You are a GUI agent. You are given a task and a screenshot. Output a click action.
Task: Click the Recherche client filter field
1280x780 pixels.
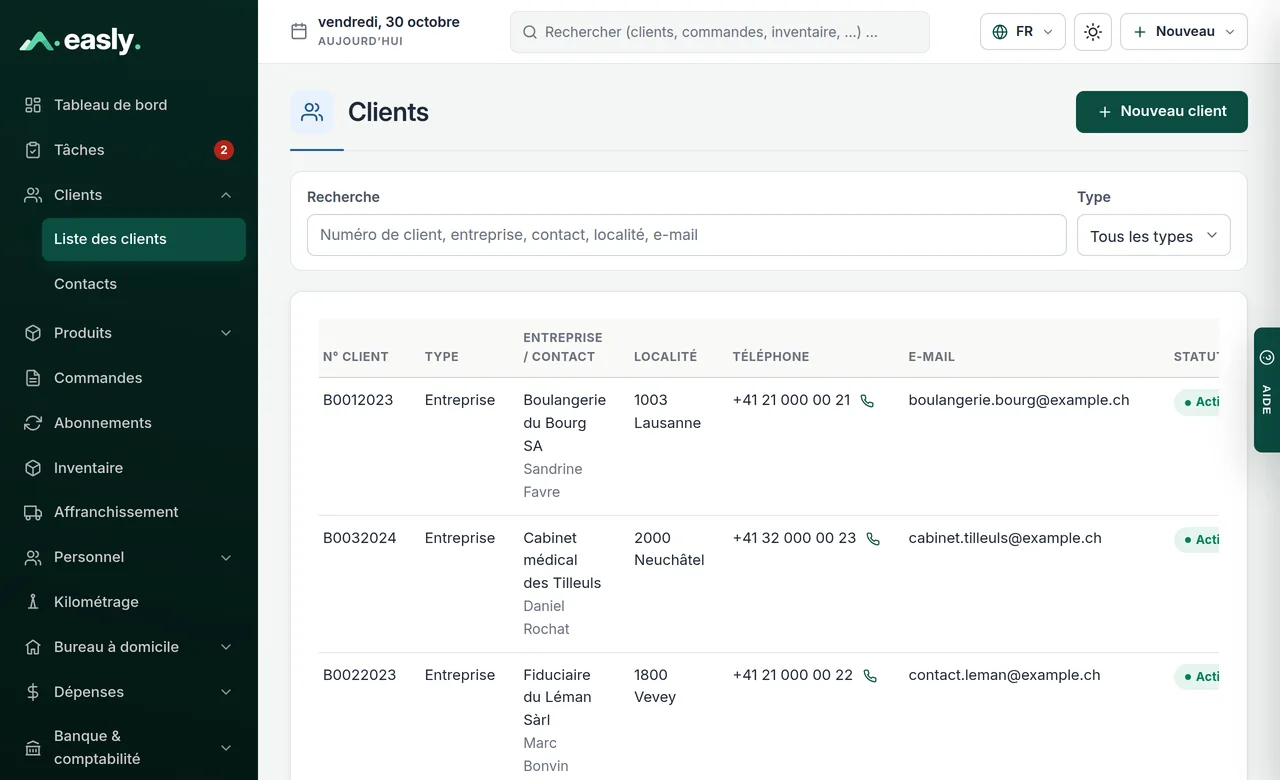(x=686, y=235)
